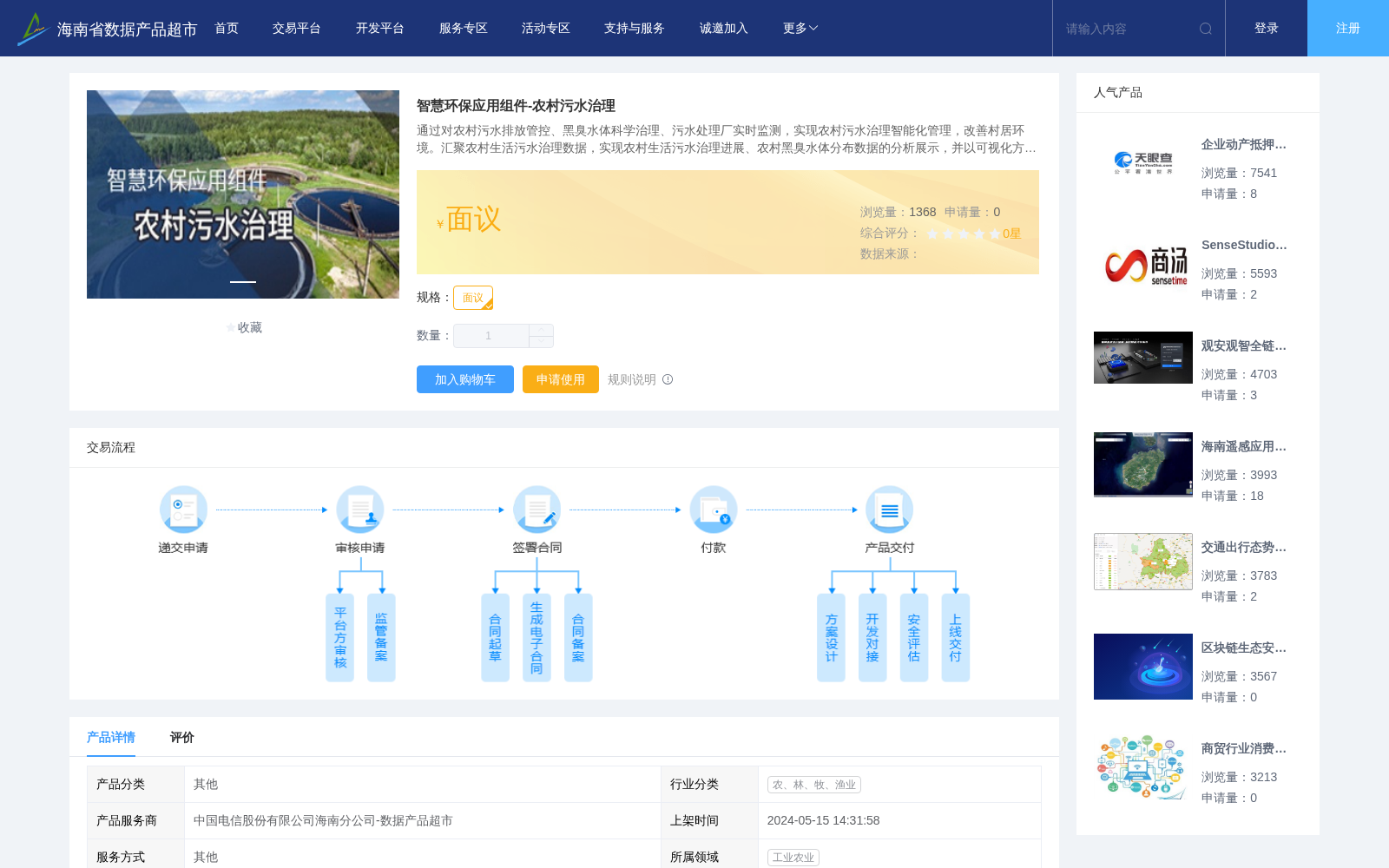
Task: Open the 商贸行业消费 product thumbnail
Action: pos(1143,767)
